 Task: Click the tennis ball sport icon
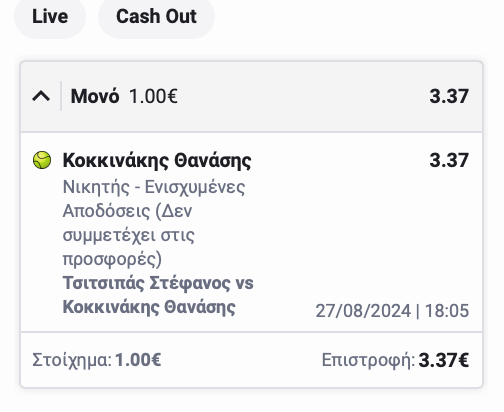(x=42, y=160)
